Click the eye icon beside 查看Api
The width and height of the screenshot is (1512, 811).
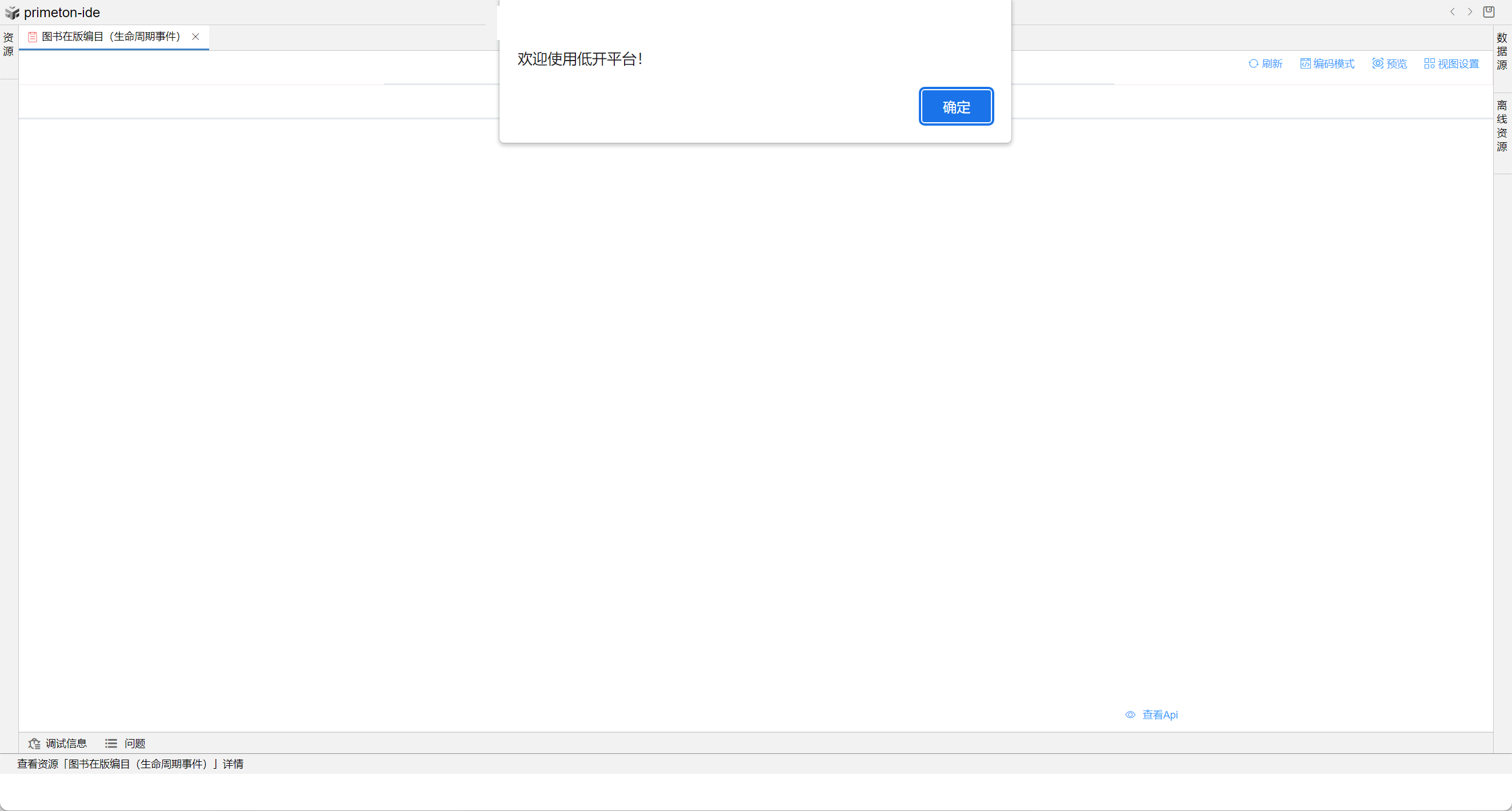click(1130, 714)
